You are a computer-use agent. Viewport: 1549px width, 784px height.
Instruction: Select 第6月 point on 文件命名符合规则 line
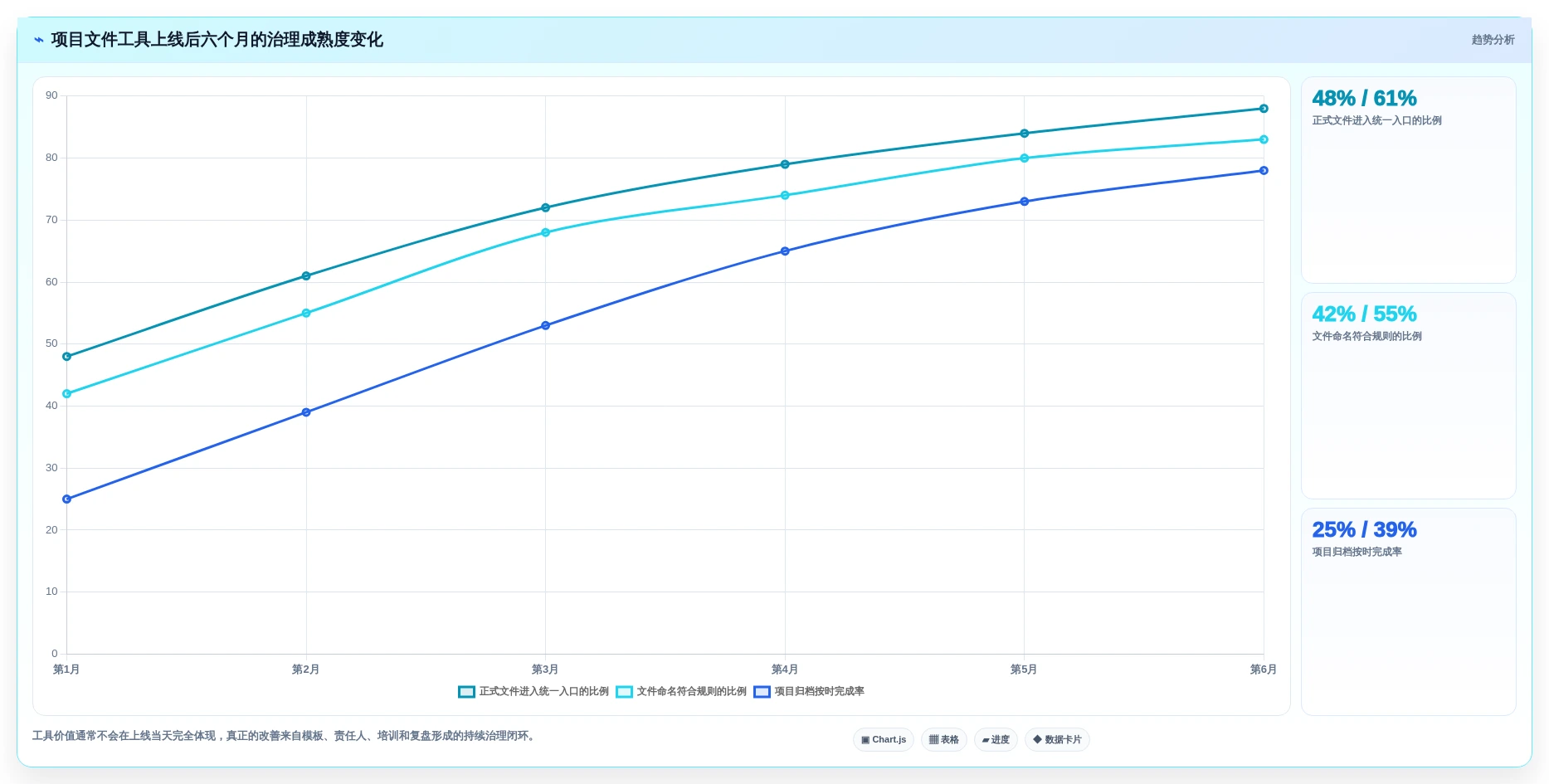coord(1264,139)
